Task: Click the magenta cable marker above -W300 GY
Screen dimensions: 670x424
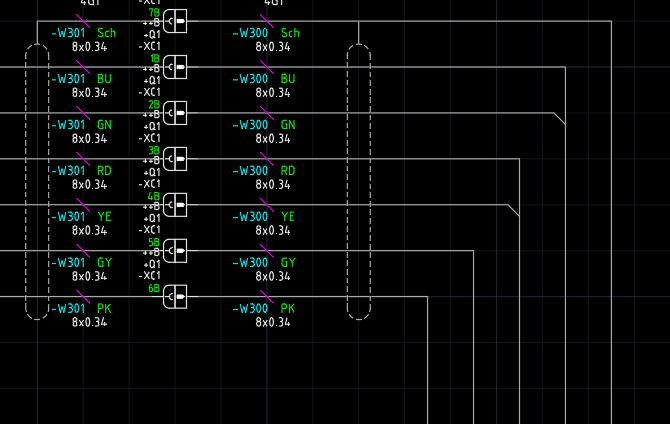Action: 267,251
